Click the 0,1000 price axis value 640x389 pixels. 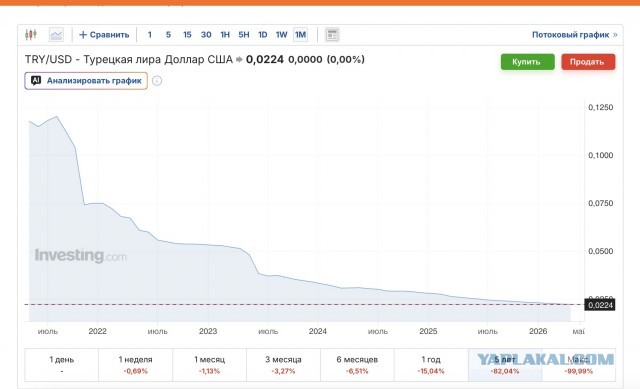point(600,155)
